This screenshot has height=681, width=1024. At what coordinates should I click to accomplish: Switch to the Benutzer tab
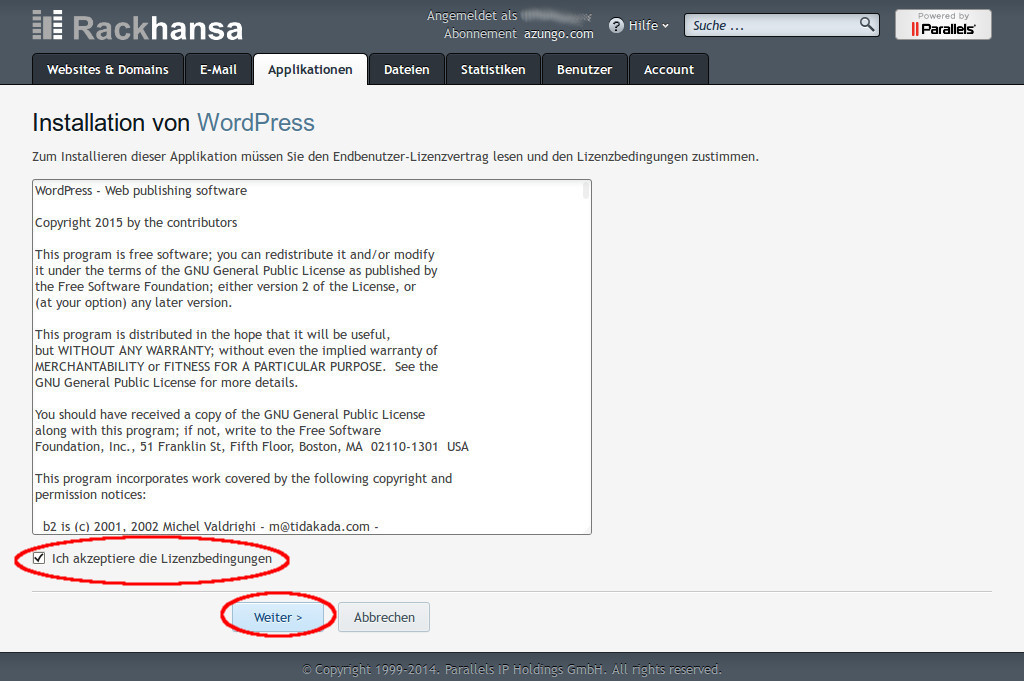point(584,69)
